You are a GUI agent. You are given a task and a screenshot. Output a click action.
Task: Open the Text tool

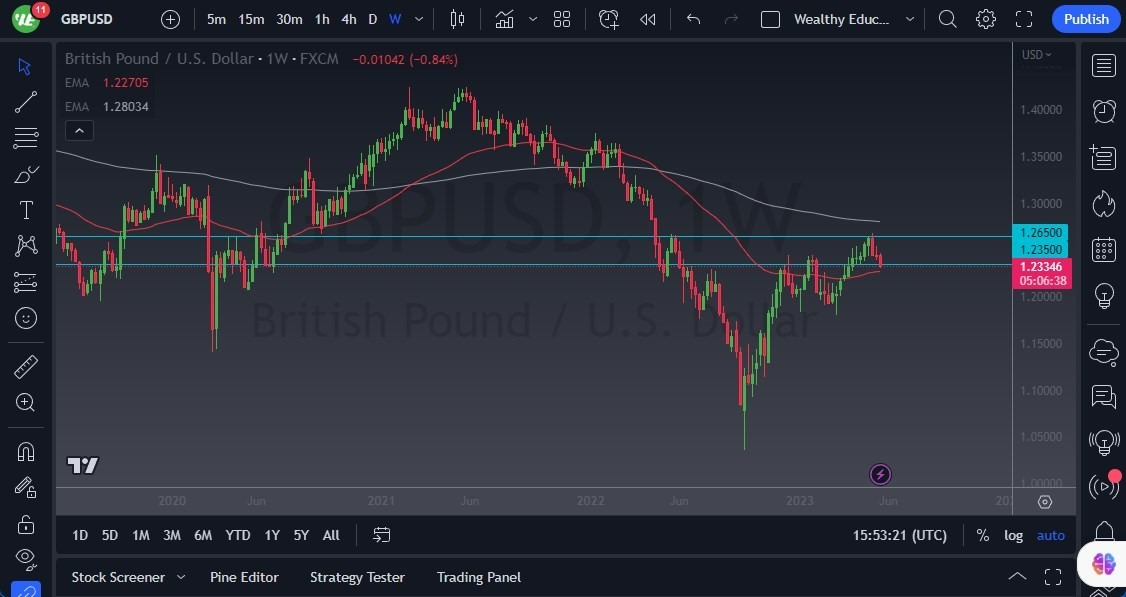click(25, 209)
